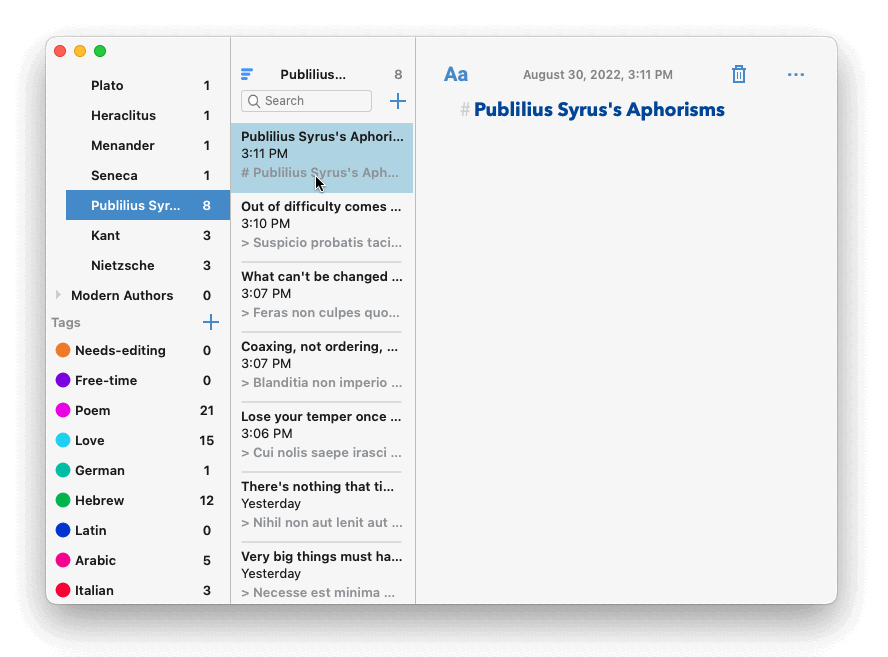Filter by the German tag
The height and width of the screenshot is (657, 888).
[x=138, y=470]
